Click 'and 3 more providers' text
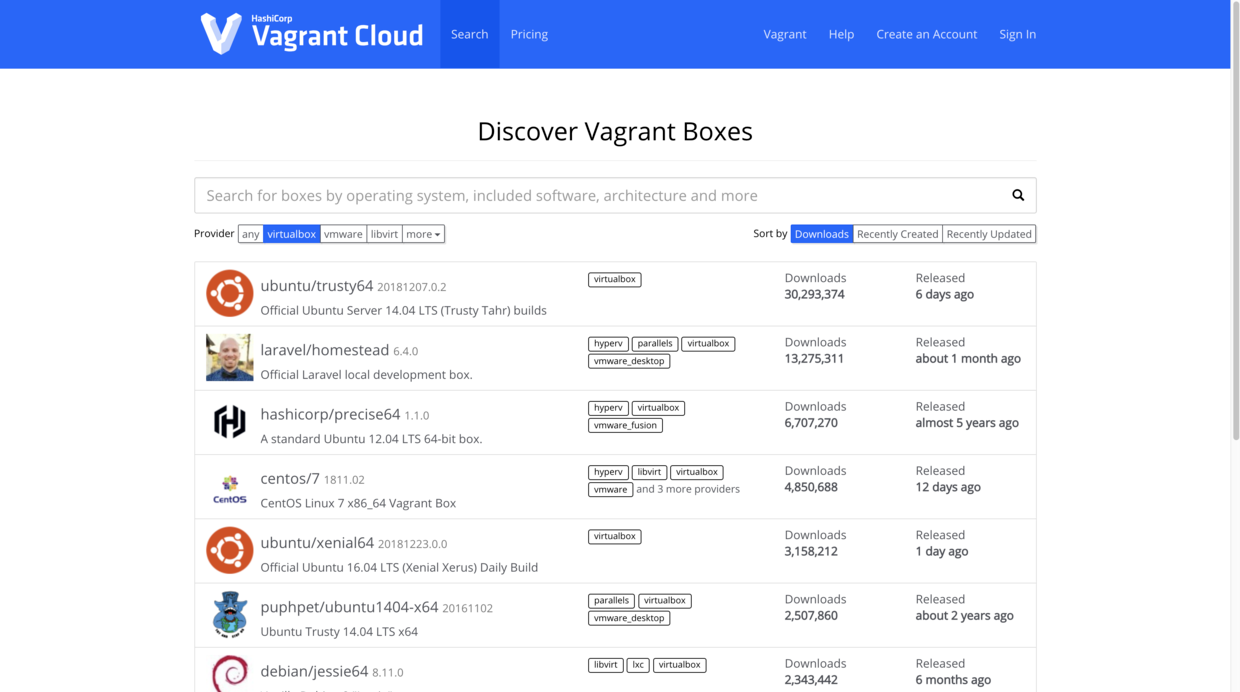The height and width of the screenshot is (692, 1240). pos(688,489)
